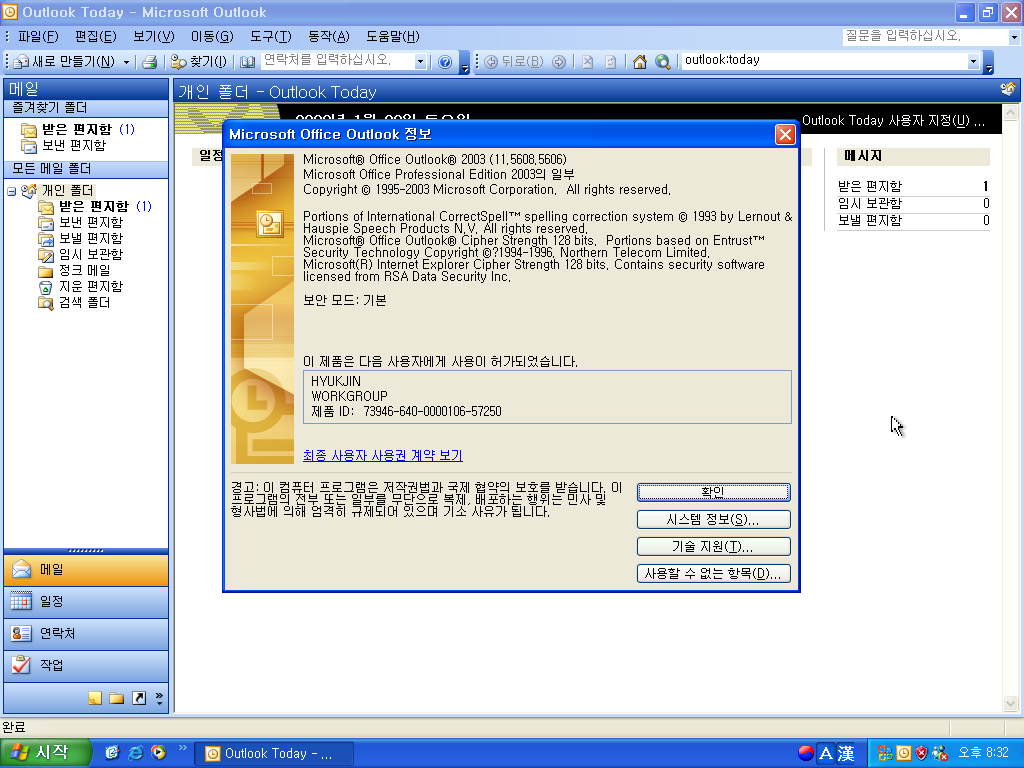Viewport: 1024px width, 768px height.
Task: Open 최종 사용자 사용권 계약 보기 link
Action: [x=383, y=455]
